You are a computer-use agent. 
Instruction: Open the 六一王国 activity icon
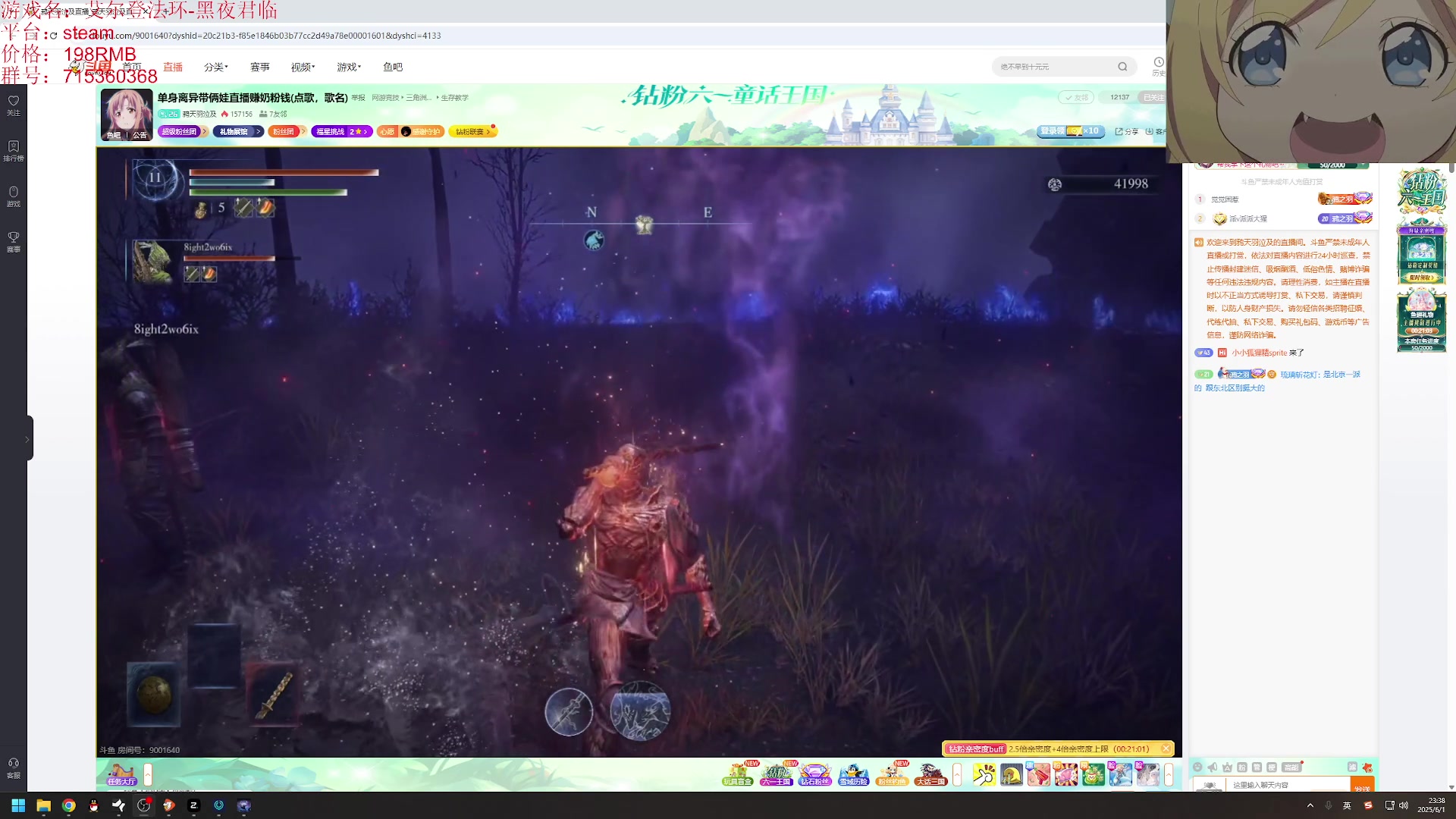point(776,774)
